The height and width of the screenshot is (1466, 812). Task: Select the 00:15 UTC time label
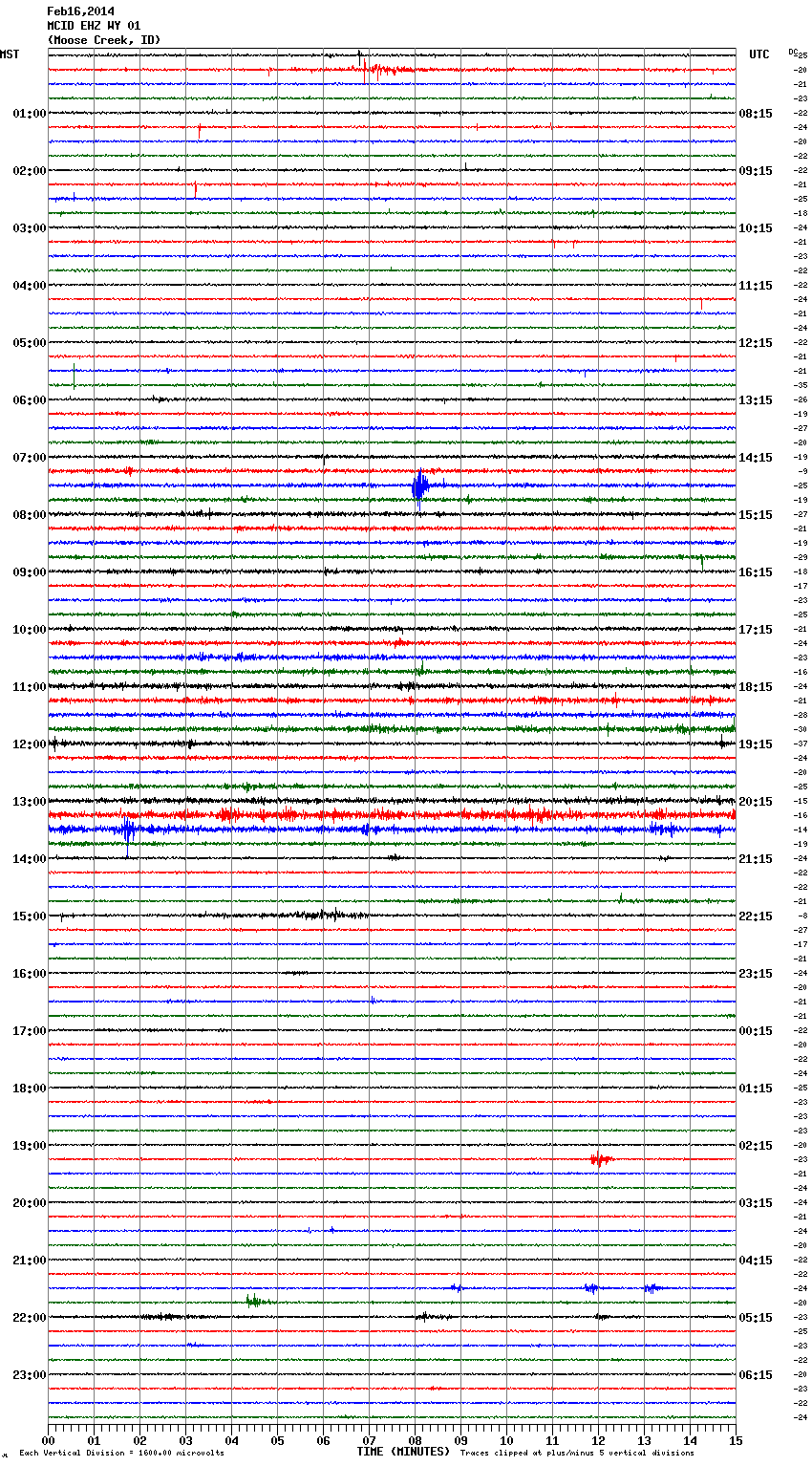coord(756,1031)
